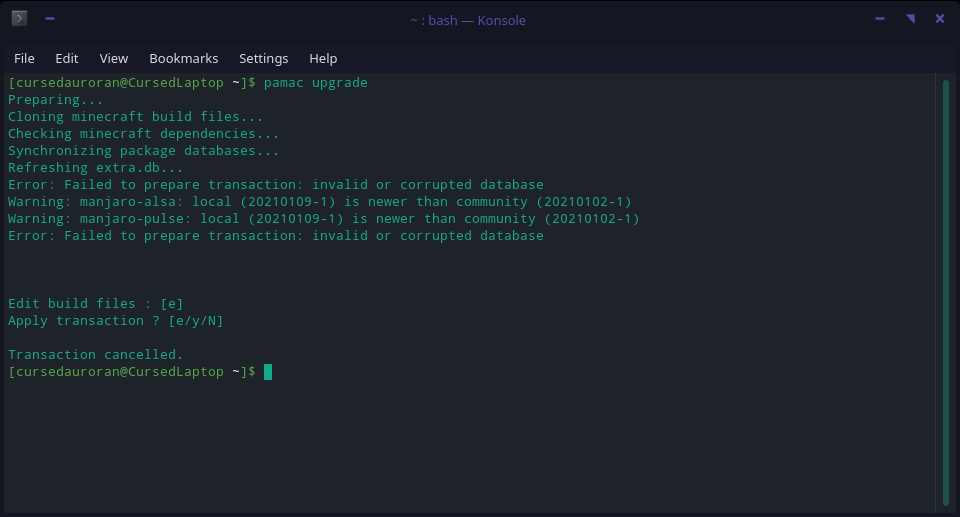
Task: Minimize the Konsole window
Action: point(880,19)
